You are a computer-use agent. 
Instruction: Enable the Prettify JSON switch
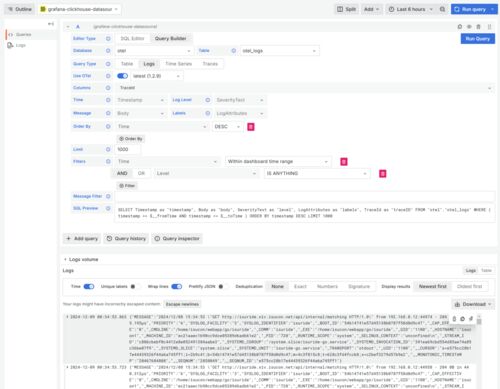[223, 287]
